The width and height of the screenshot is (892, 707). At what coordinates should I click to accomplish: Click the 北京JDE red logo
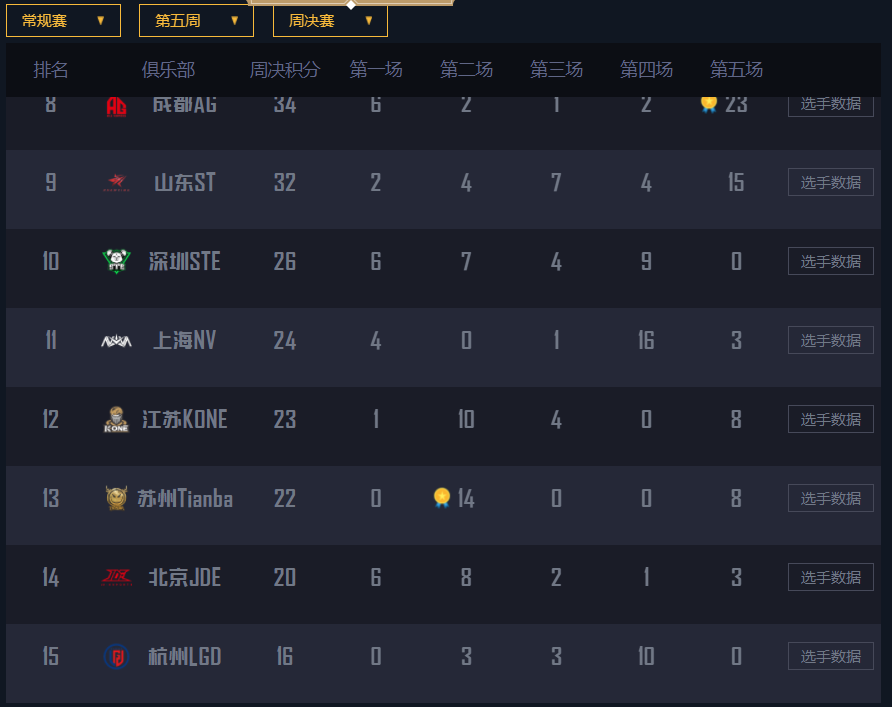click(117, 577)
